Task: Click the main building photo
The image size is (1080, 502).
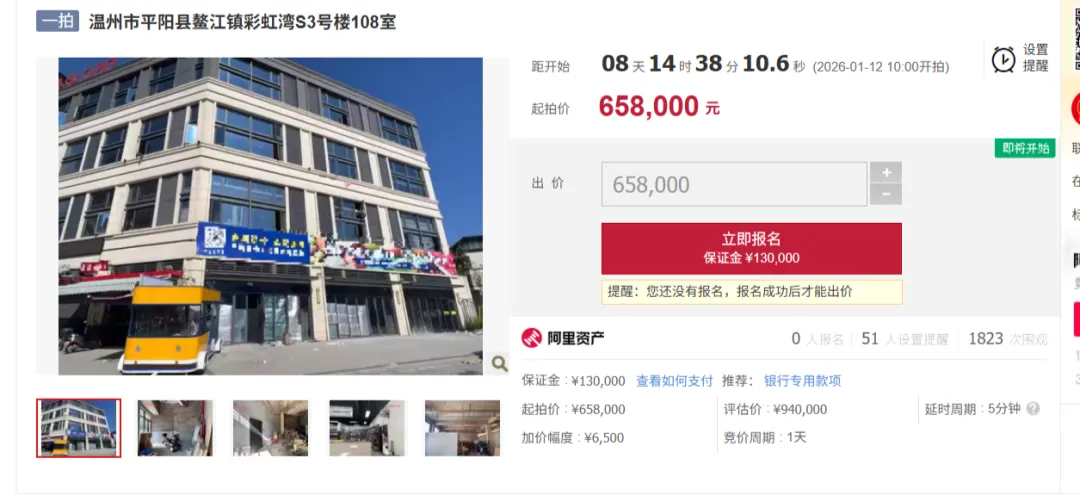Action: pos(270,216)
